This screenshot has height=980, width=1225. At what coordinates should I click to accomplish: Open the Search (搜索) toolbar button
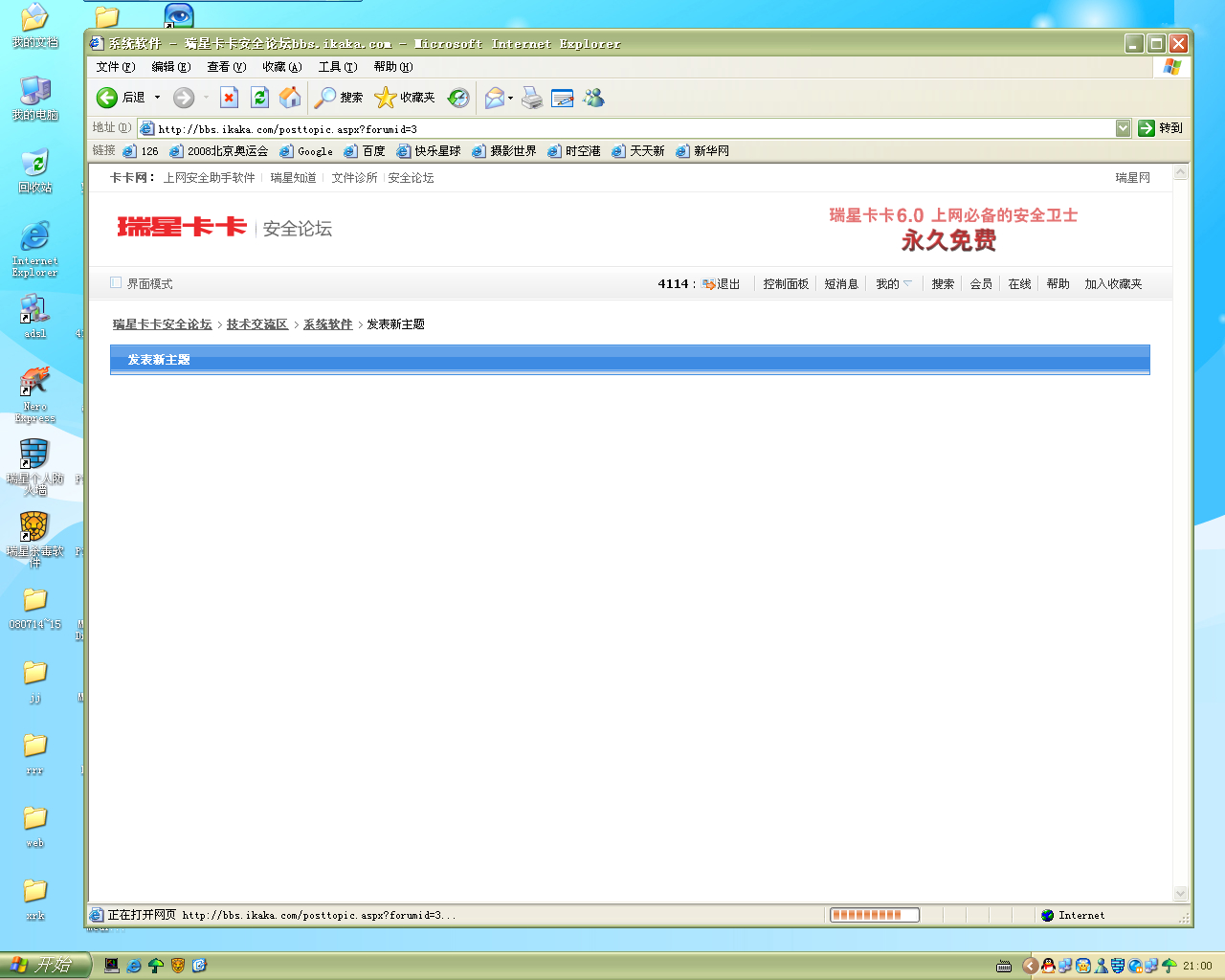tap(339, 98)
